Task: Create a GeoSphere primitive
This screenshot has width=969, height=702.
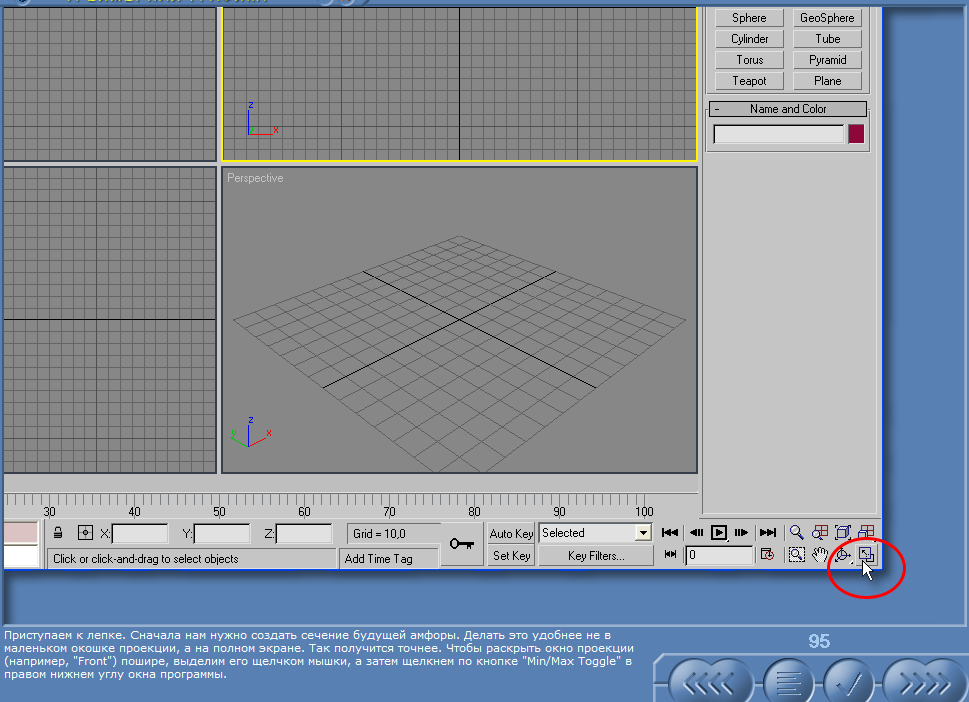Action: click(x=827, y=18)
